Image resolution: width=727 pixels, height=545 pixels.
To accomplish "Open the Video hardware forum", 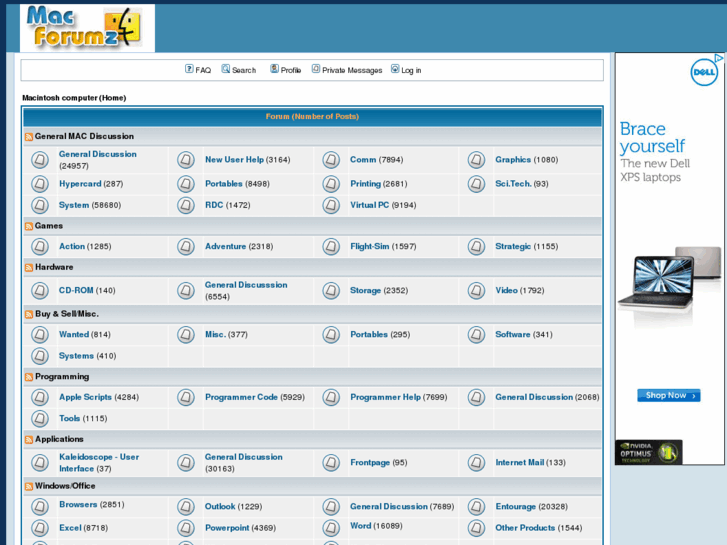I will 506,290.
